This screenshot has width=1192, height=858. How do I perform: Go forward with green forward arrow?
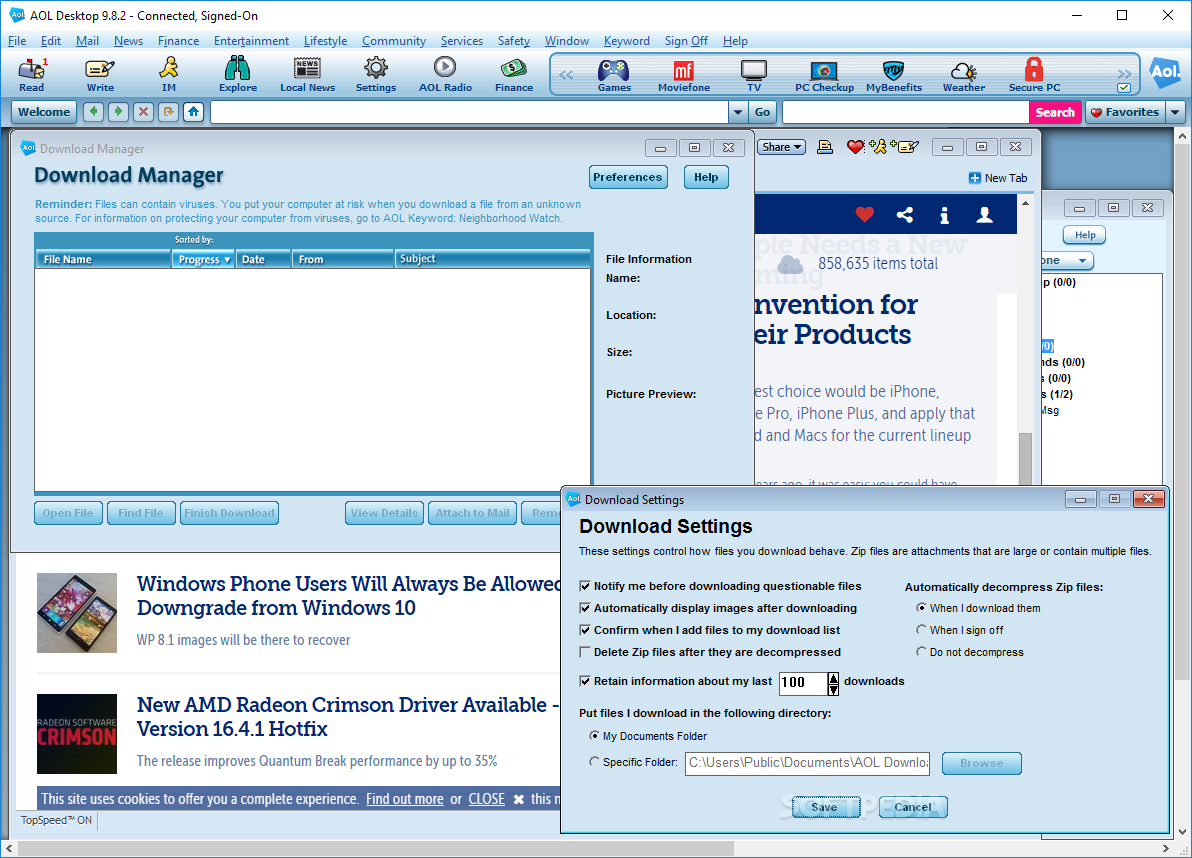(x=118, y=112)
